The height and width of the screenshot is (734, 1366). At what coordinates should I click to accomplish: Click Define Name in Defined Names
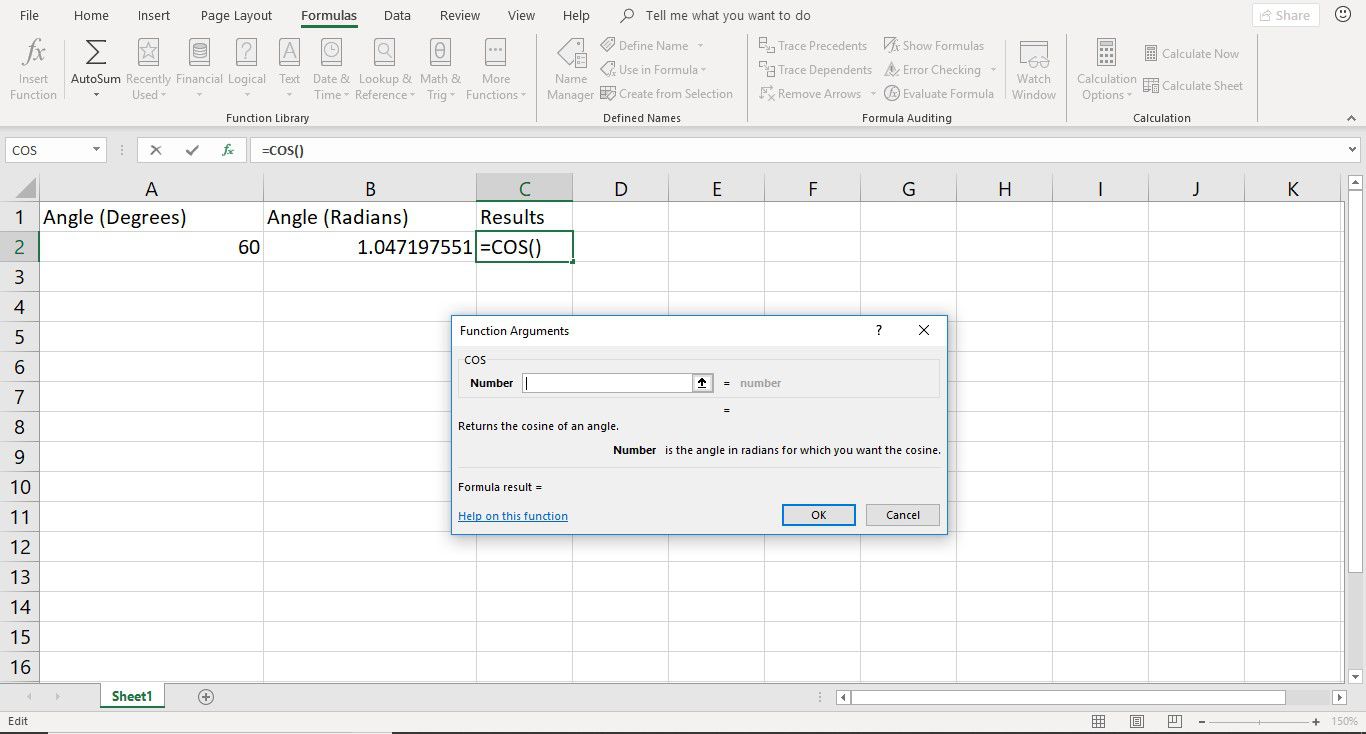click(x=645, y=46)
